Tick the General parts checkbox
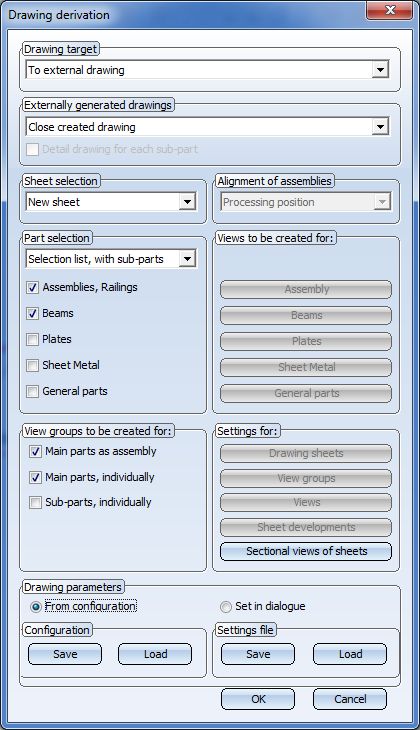 (x=32, y=392)
